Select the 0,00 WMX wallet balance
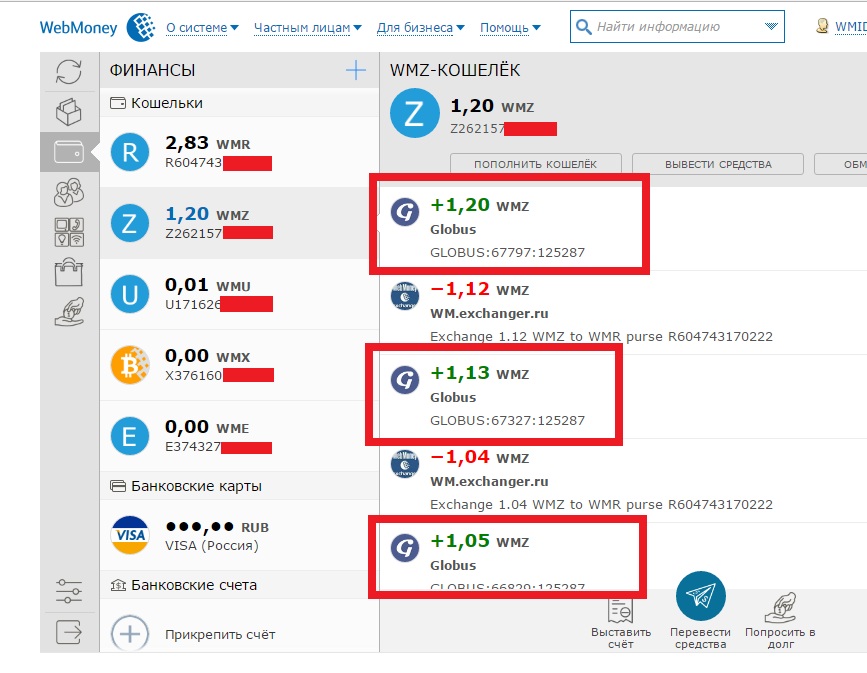 coord(207,356)
